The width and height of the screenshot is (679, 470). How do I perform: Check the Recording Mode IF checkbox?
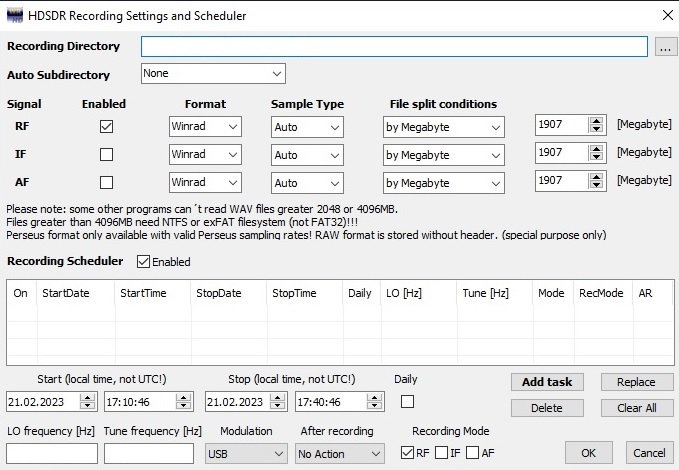pos(441,453)
